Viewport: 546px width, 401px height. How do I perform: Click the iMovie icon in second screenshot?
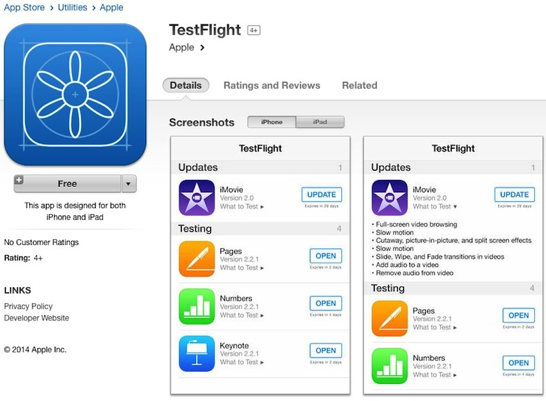click(x=390, y=198)
